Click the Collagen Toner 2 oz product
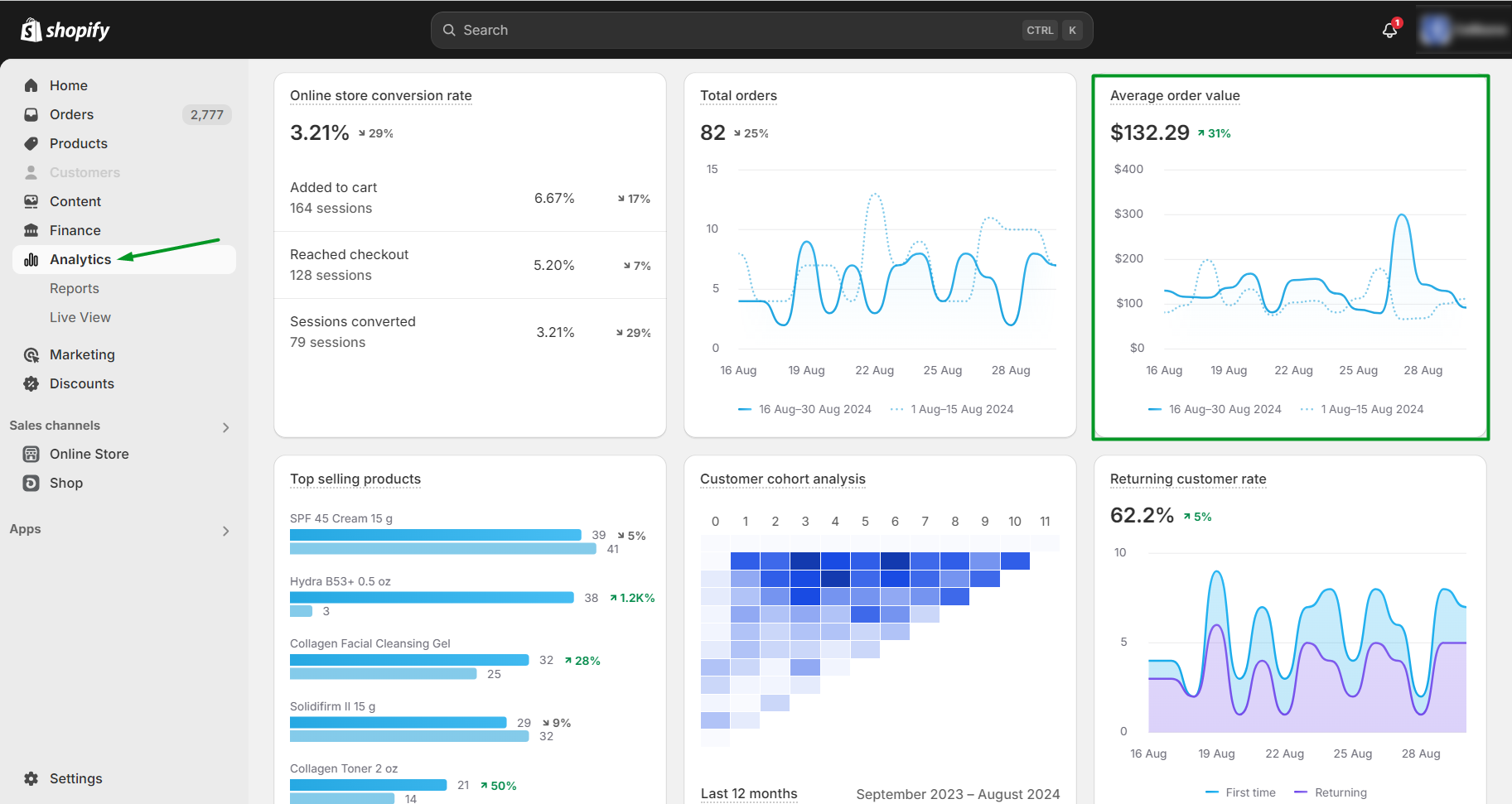 click(x=344, y=768)
